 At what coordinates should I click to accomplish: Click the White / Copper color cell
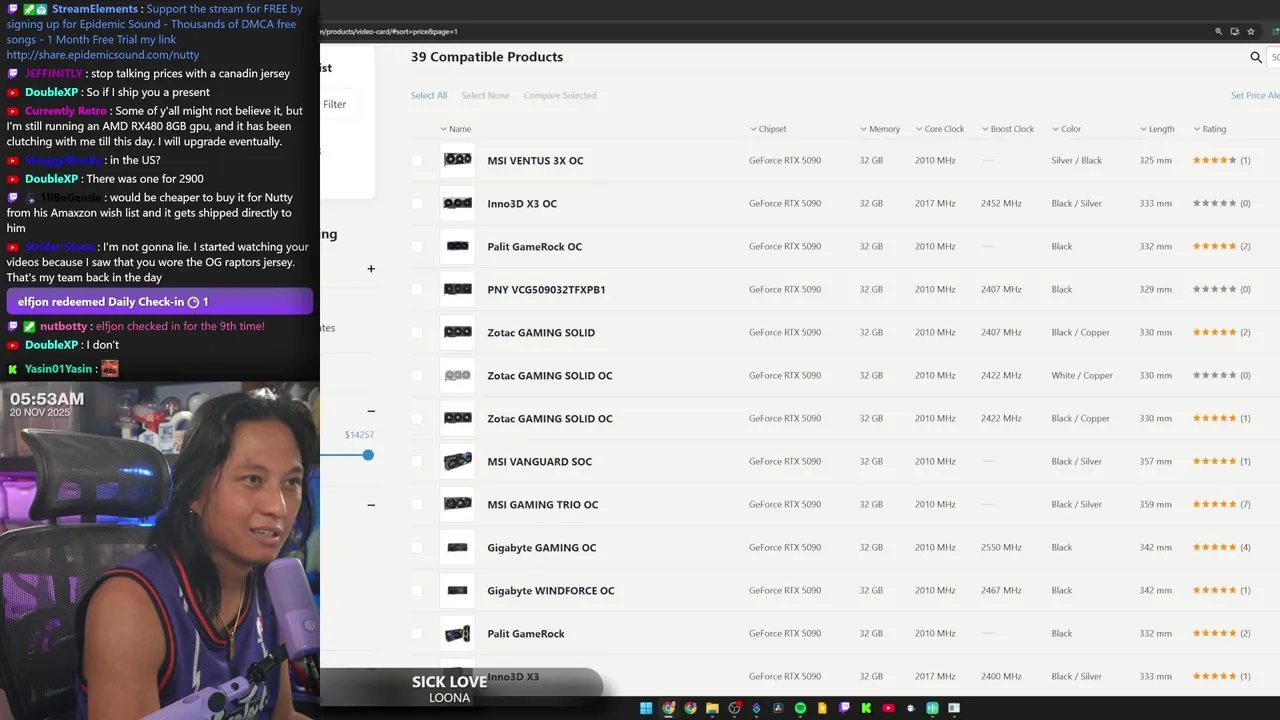click(x=1082, y=375)
